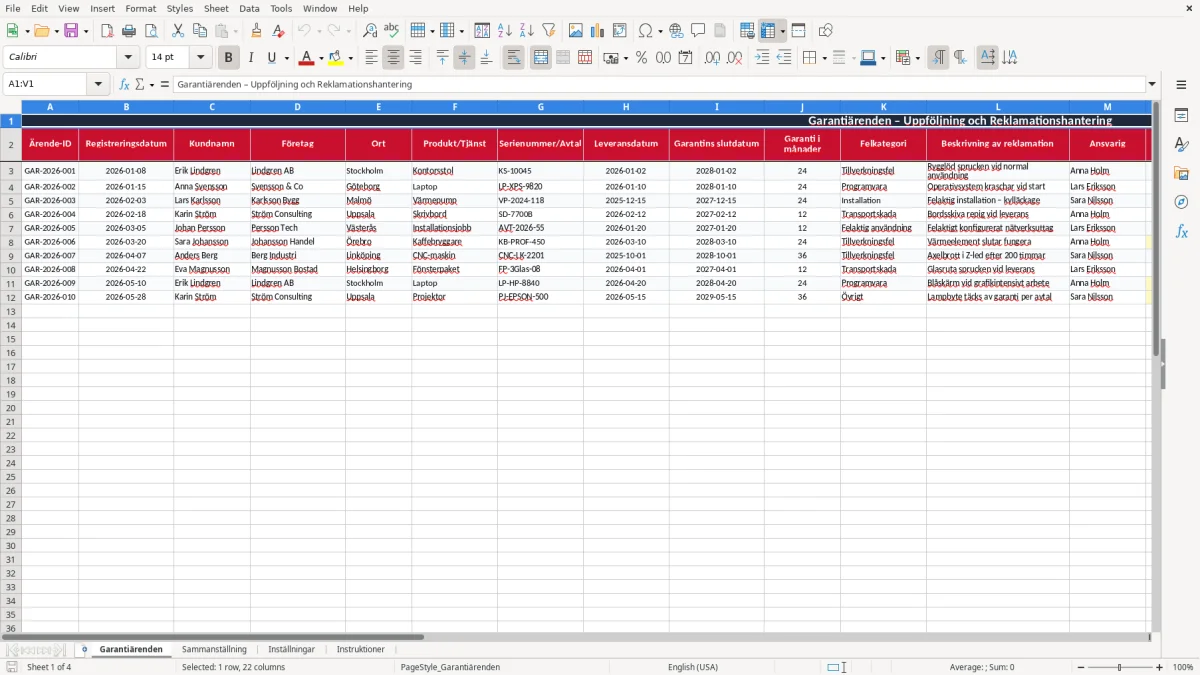Click the Sort Ascending icon
Image resolution: width=1200 pixels, height=675 pixels.
coord(505,31)
